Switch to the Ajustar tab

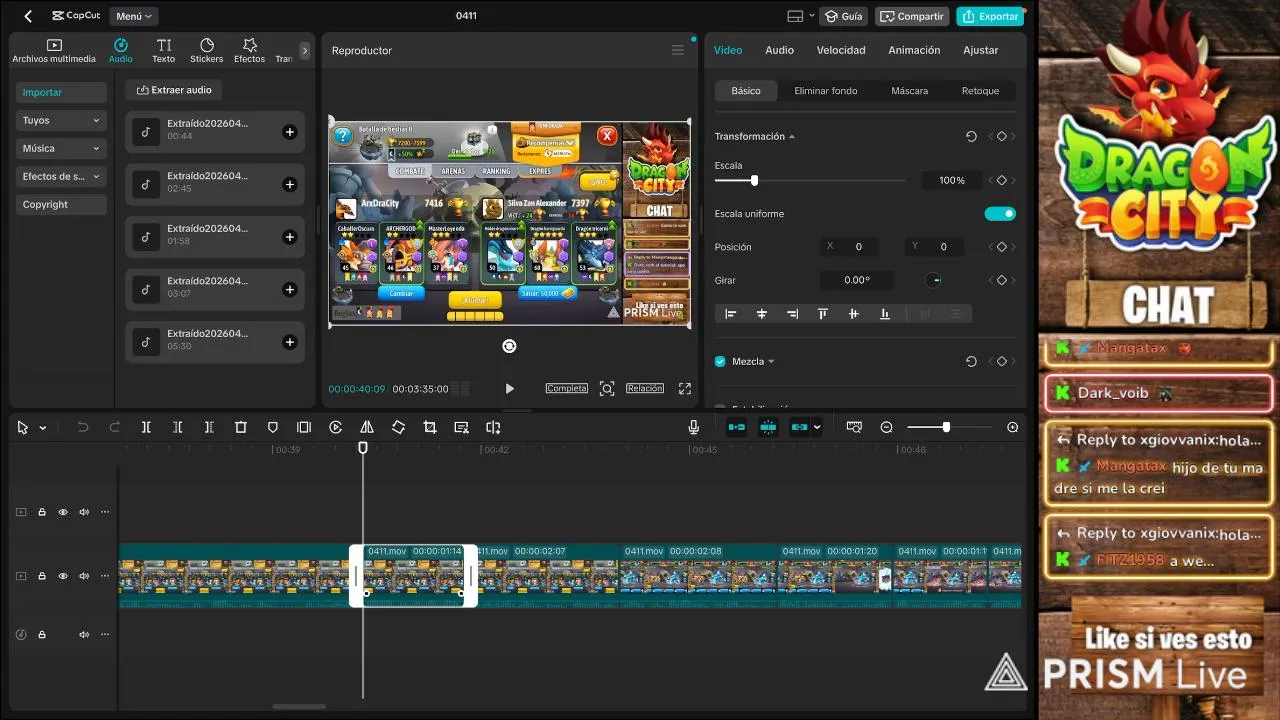point(980,50)
